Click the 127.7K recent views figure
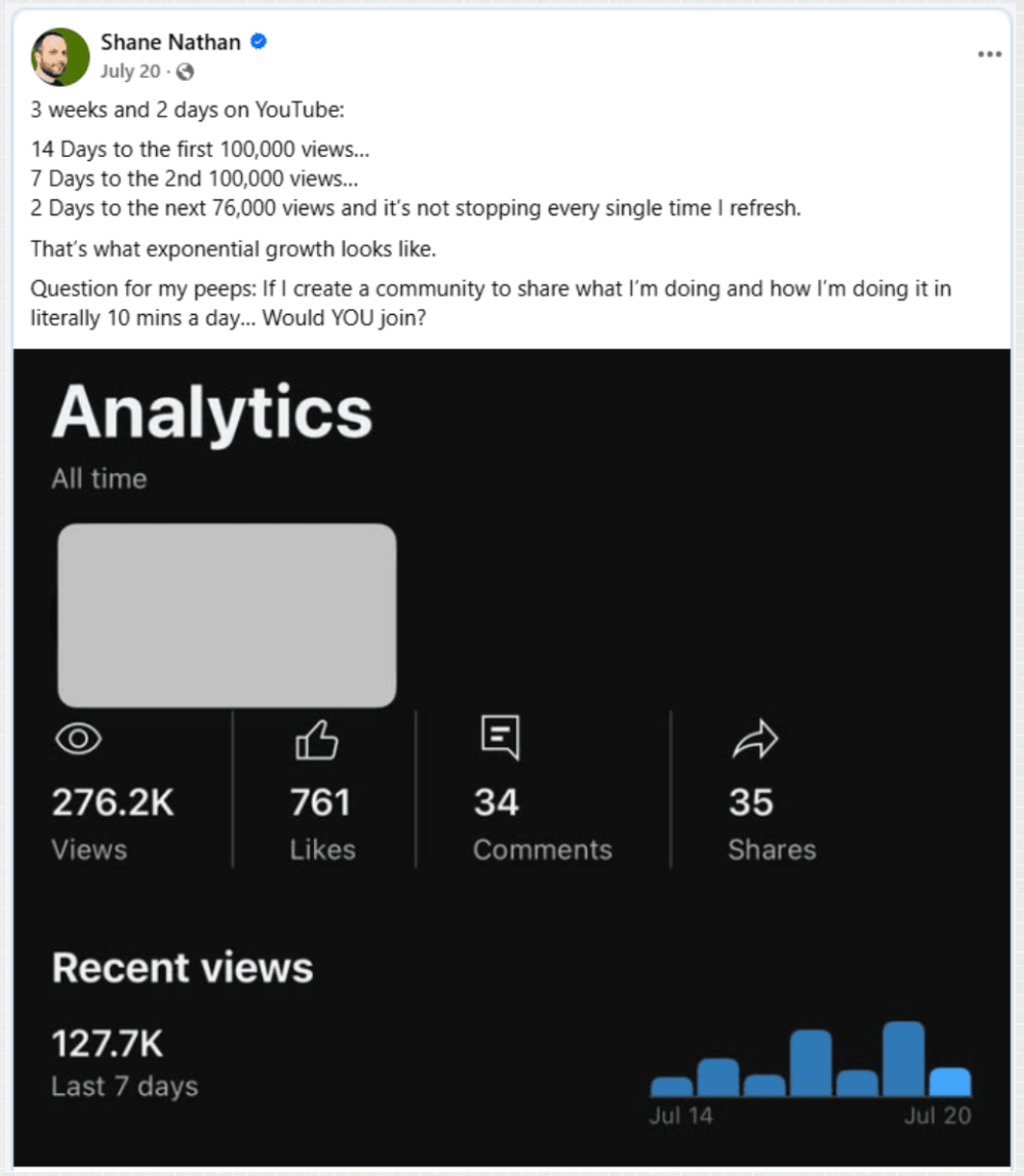1024x1176 pixels. click(107, 1043)
